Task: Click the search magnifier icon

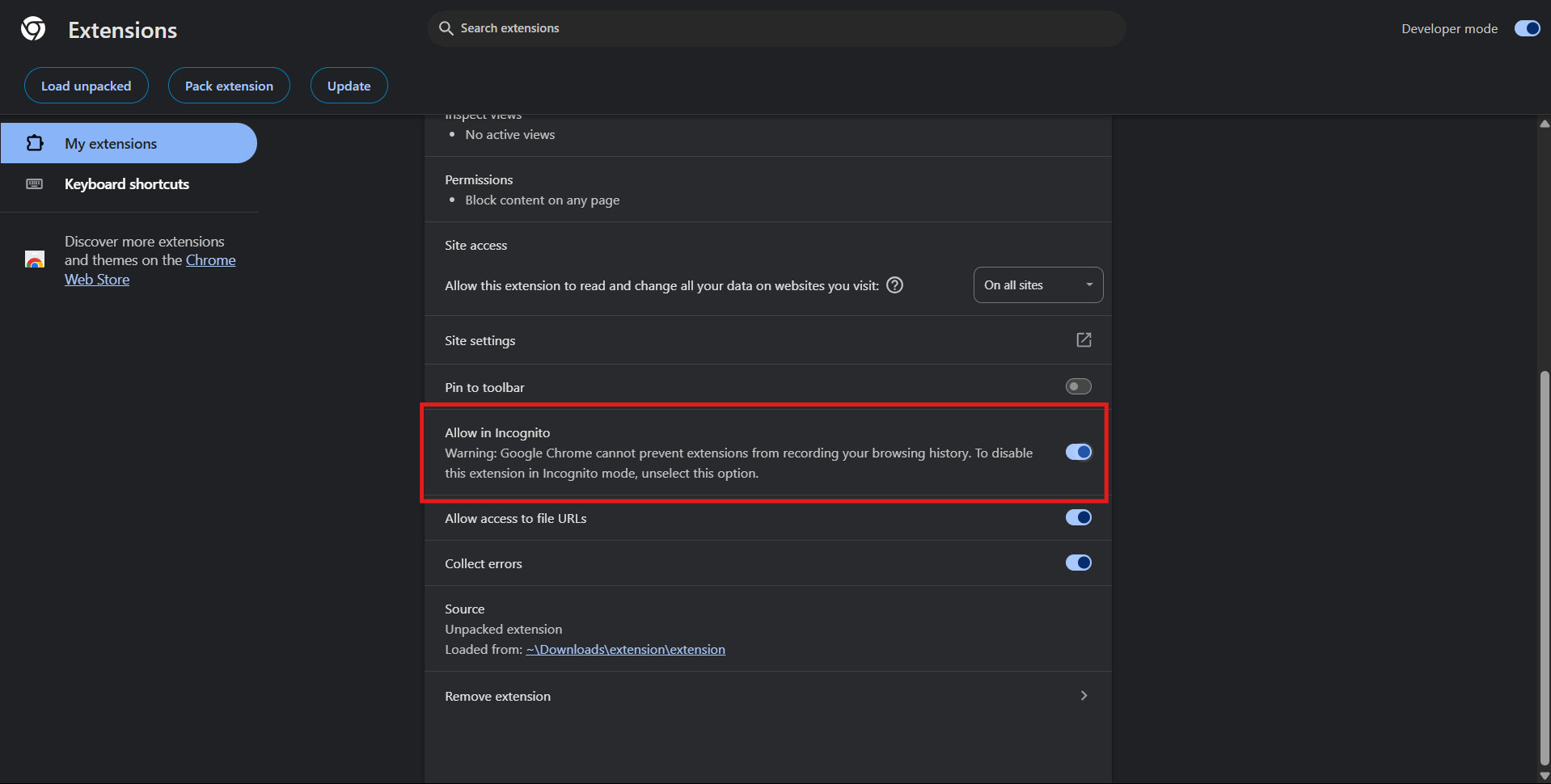Action: (x=446, y=28)
